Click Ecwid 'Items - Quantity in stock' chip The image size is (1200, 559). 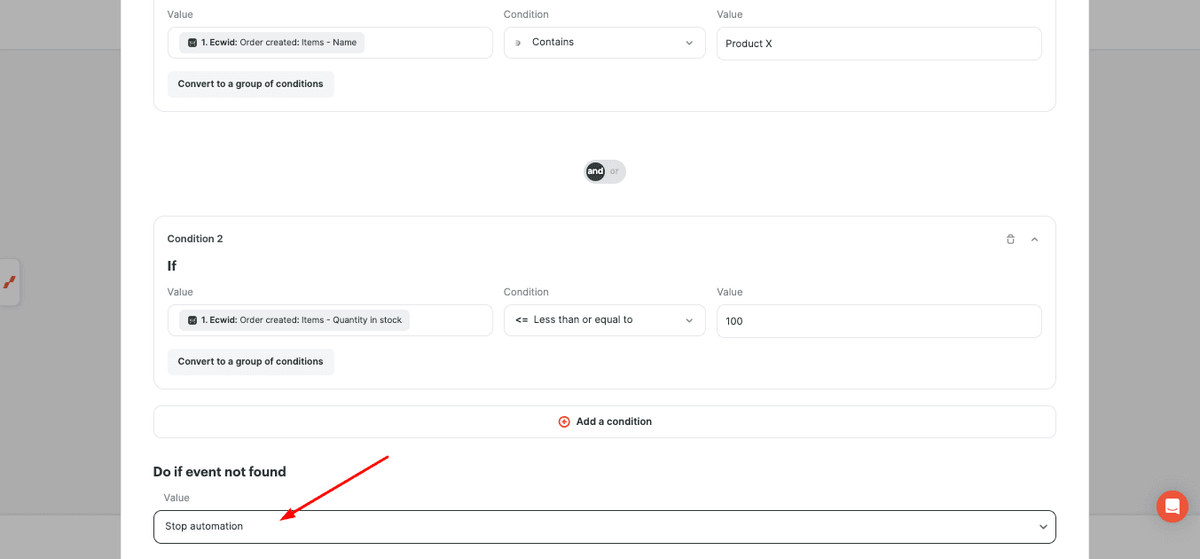click(294, 320)
